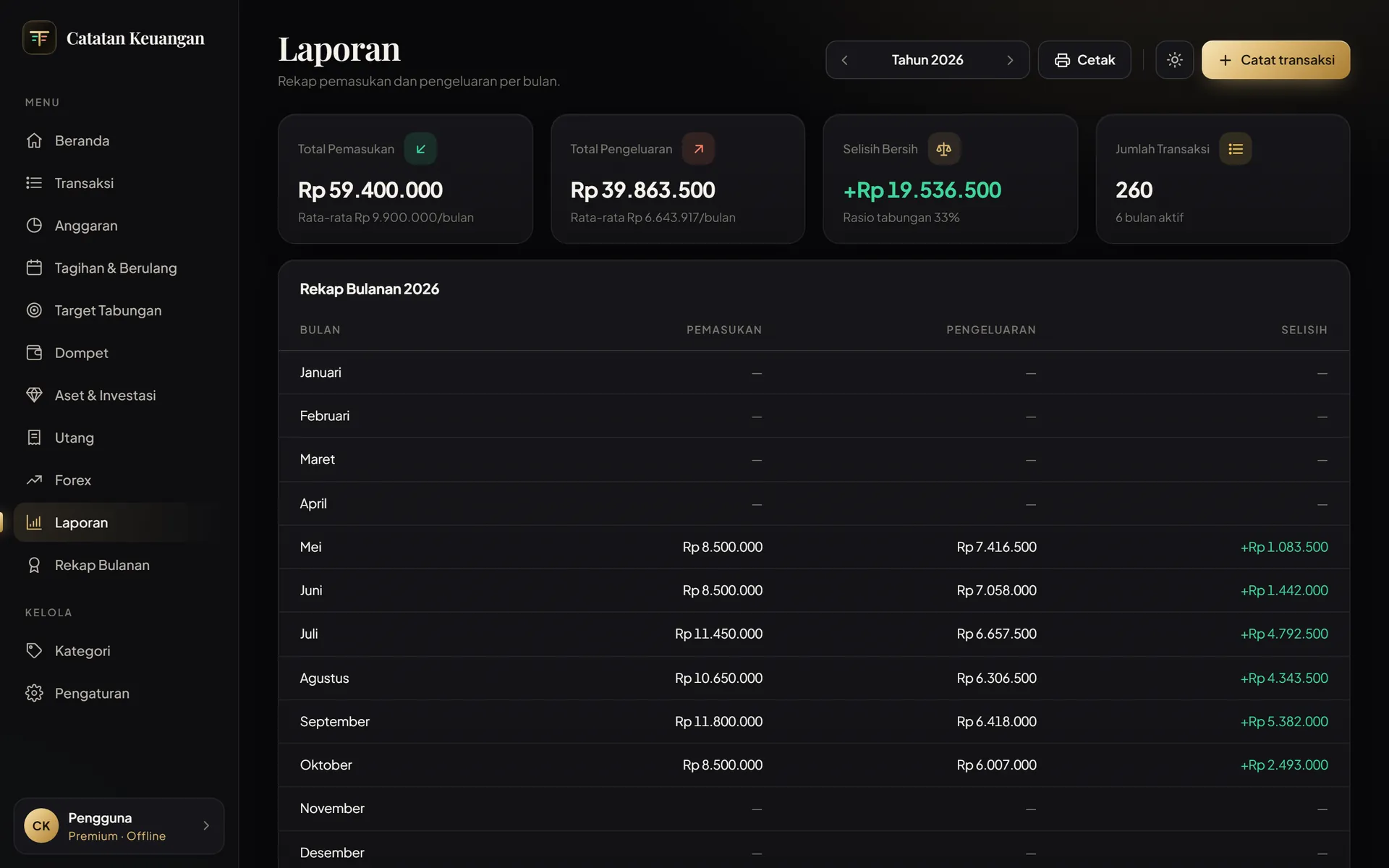Click the Premium · Offline status text

(117, 835)
